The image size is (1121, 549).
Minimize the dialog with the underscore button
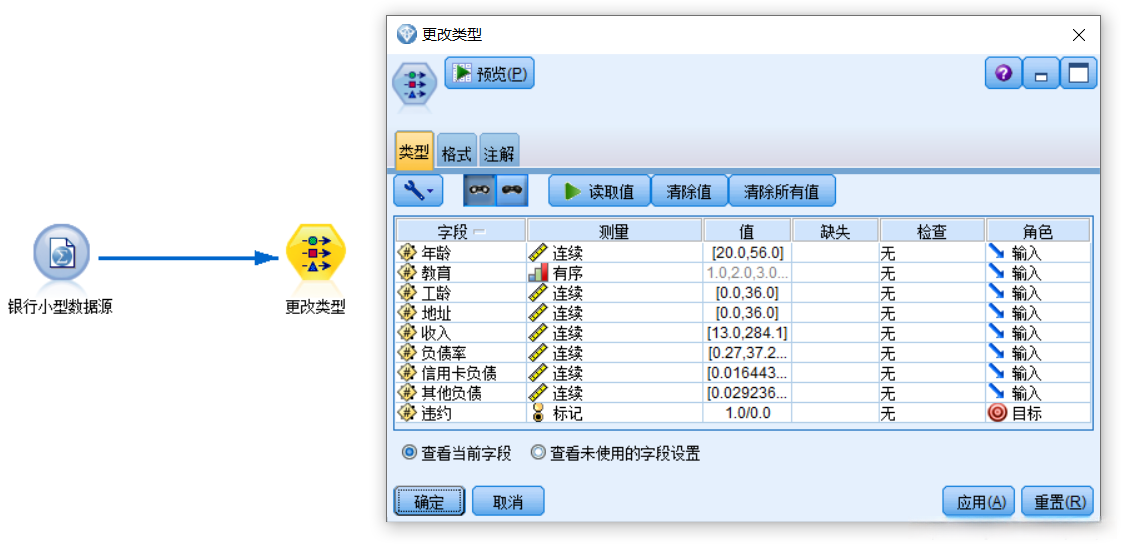[x=1041, y=74]
